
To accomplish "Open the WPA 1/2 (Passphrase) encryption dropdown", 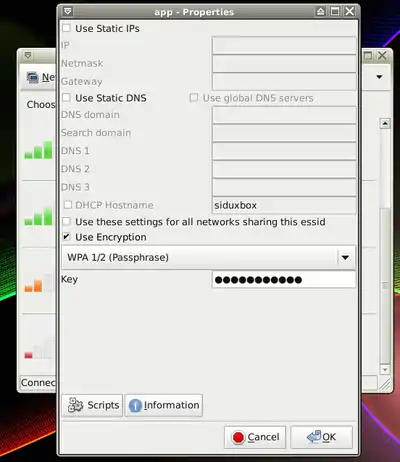I will click(x=209, y=257).
